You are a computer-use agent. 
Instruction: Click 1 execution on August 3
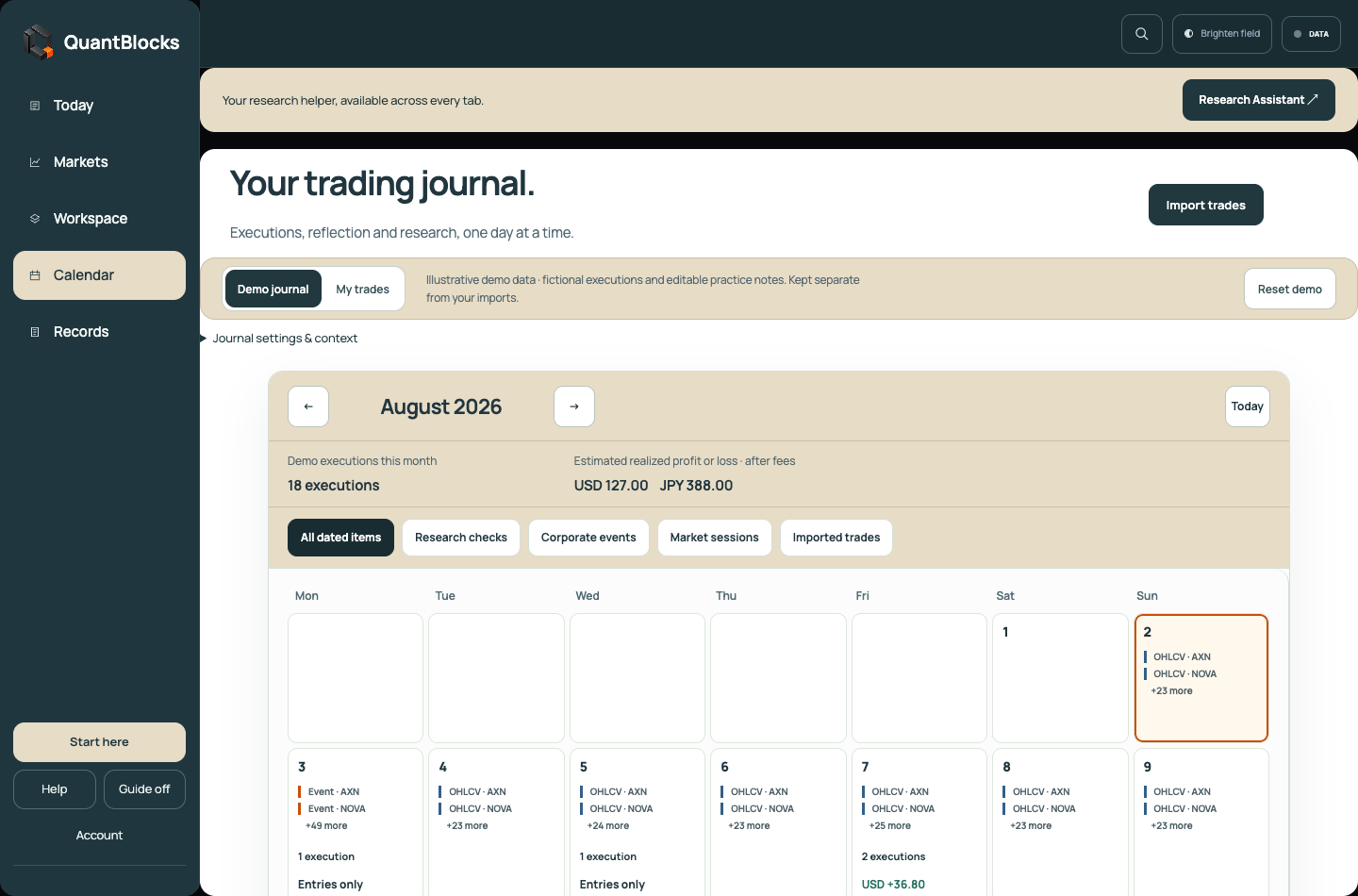pos(326,857)
